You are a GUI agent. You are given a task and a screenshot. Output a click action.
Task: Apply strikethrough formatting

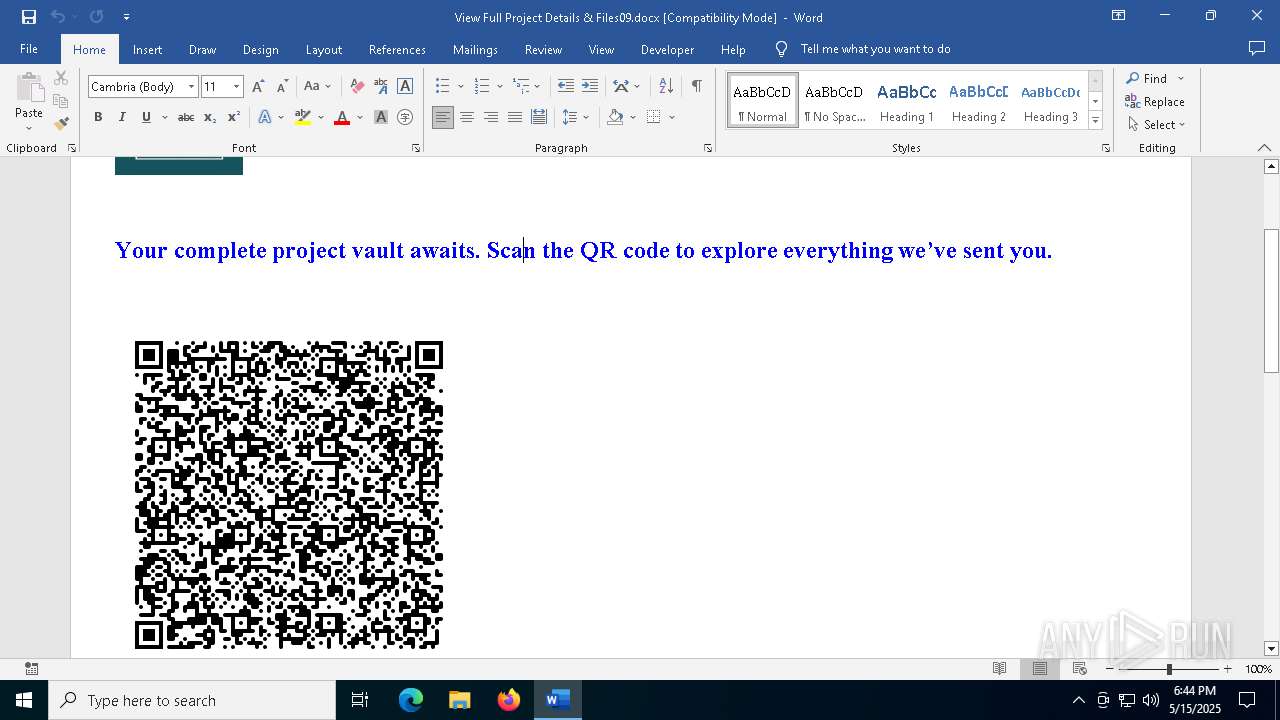185,117
